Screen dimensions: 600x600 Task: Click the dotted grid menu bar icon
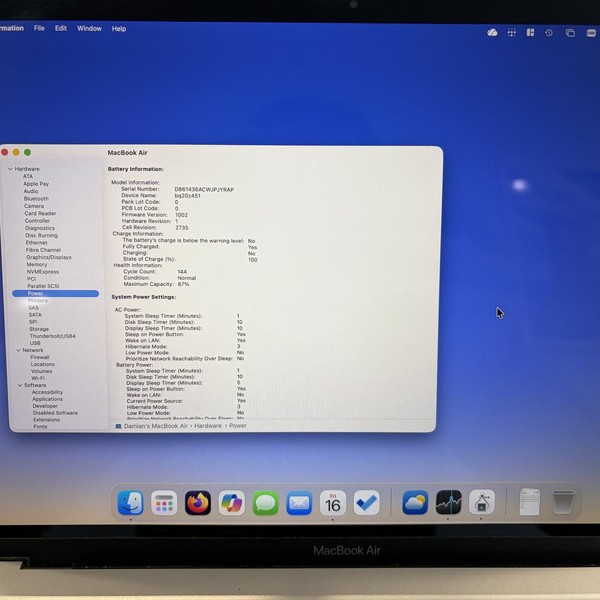(512, 33)
